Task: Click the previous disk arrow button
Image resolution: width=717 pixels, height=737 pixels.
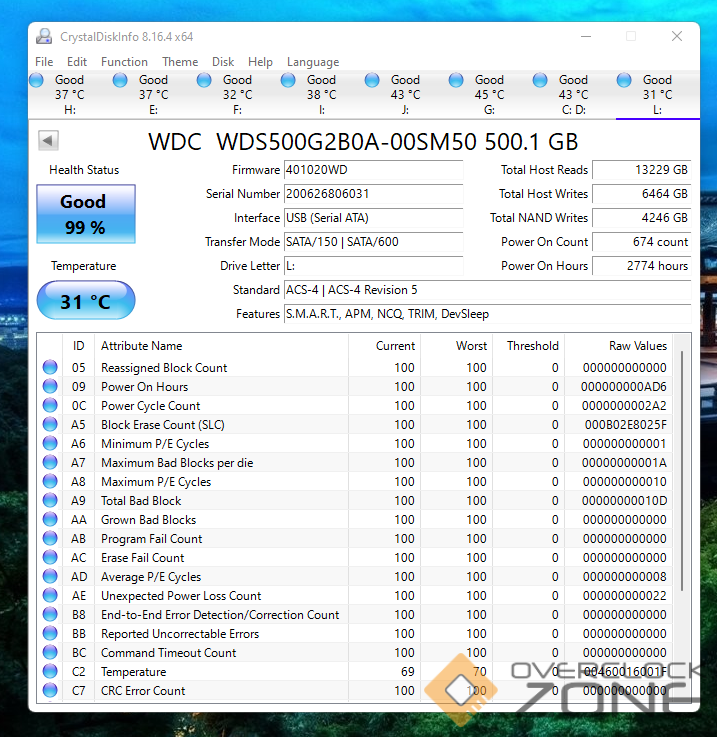Action: 48,140
